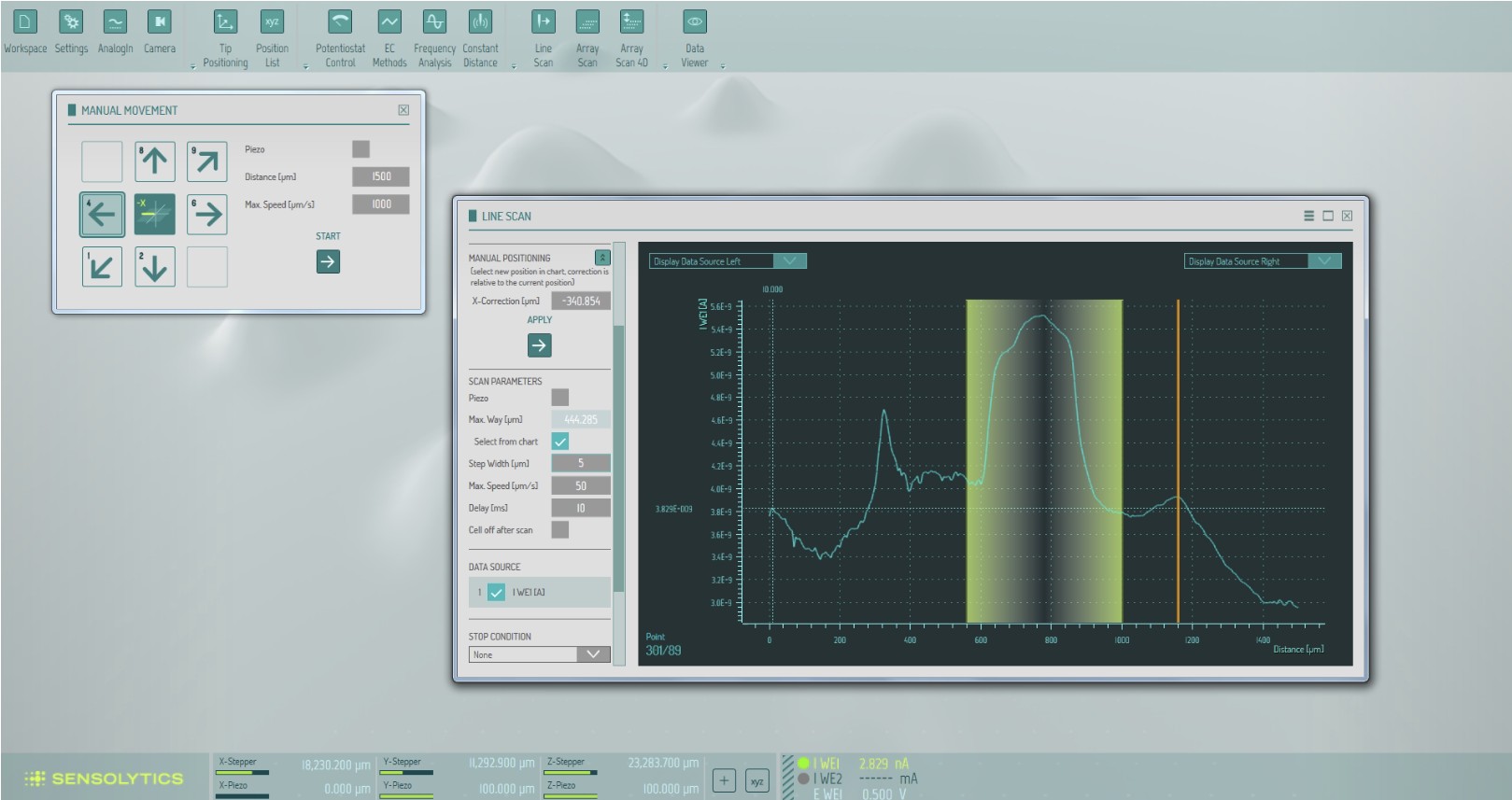Edit Max. Speed field in Manual Movement

point(381,204)
